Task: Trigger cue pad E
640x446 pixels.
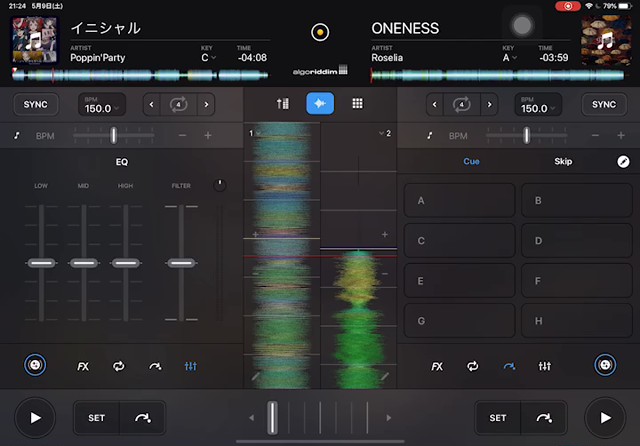Action: pos(460,281)
